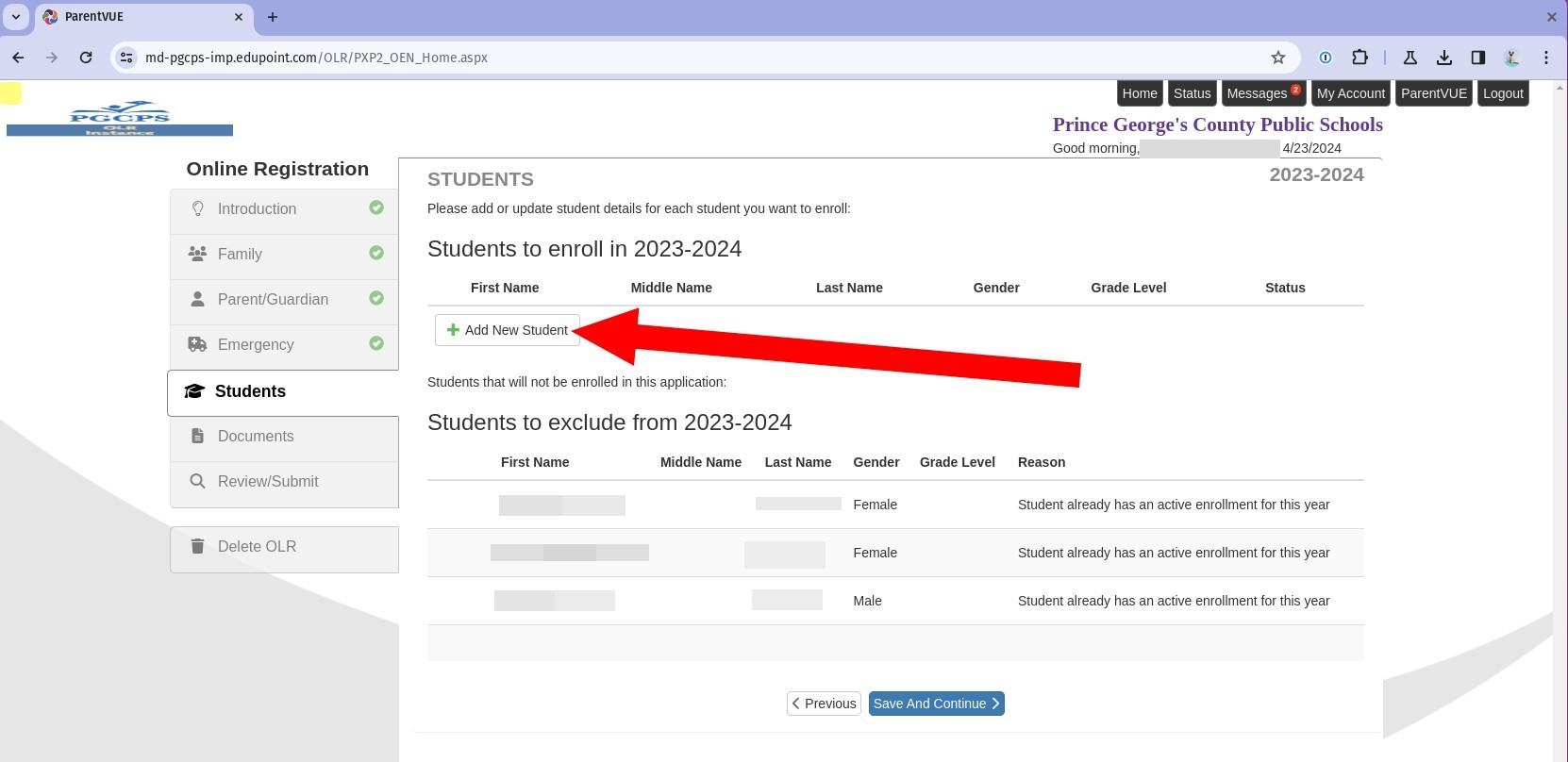
Task: Click the Review/Submit magnifier icon
Action: (197, 482)
